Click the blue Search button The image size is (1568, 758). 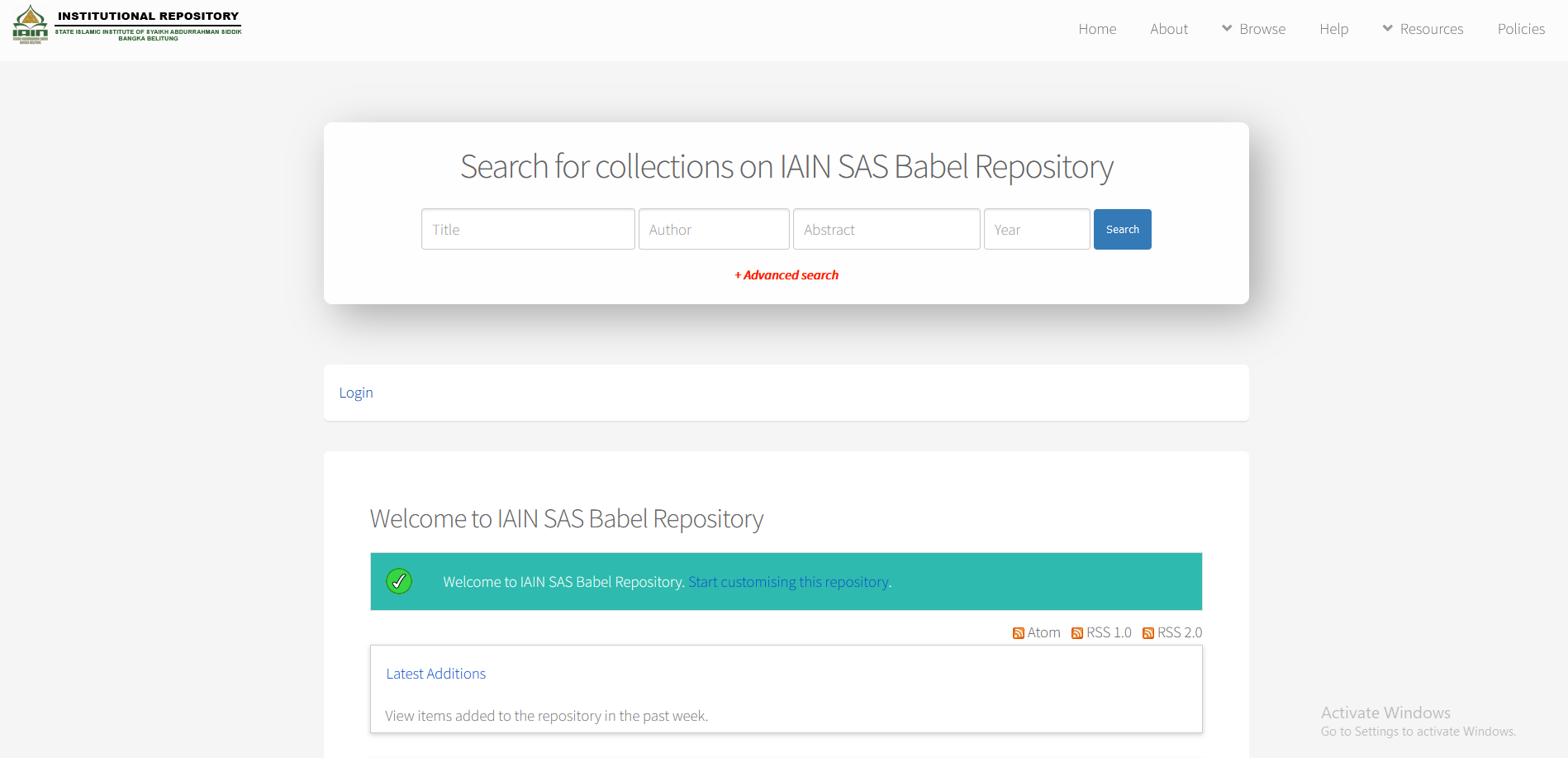[1122, 229]
